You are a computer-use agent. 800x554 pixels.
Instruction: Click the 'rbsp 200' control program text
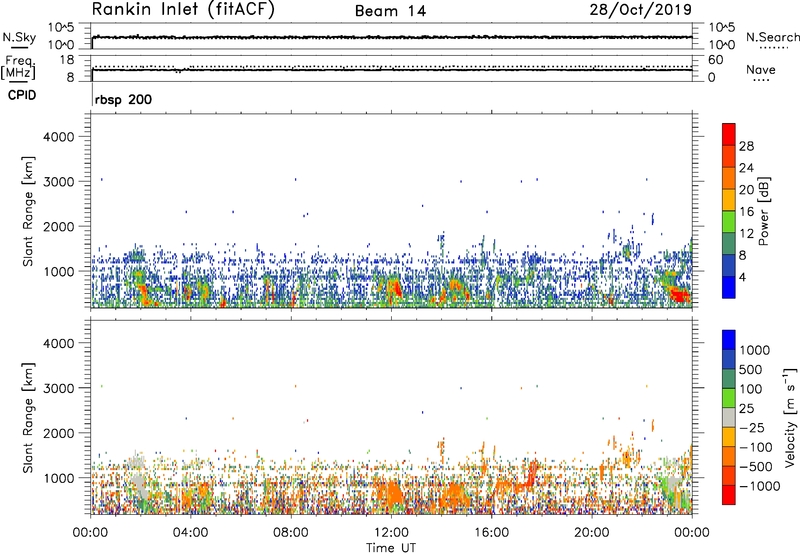[123, 99]
